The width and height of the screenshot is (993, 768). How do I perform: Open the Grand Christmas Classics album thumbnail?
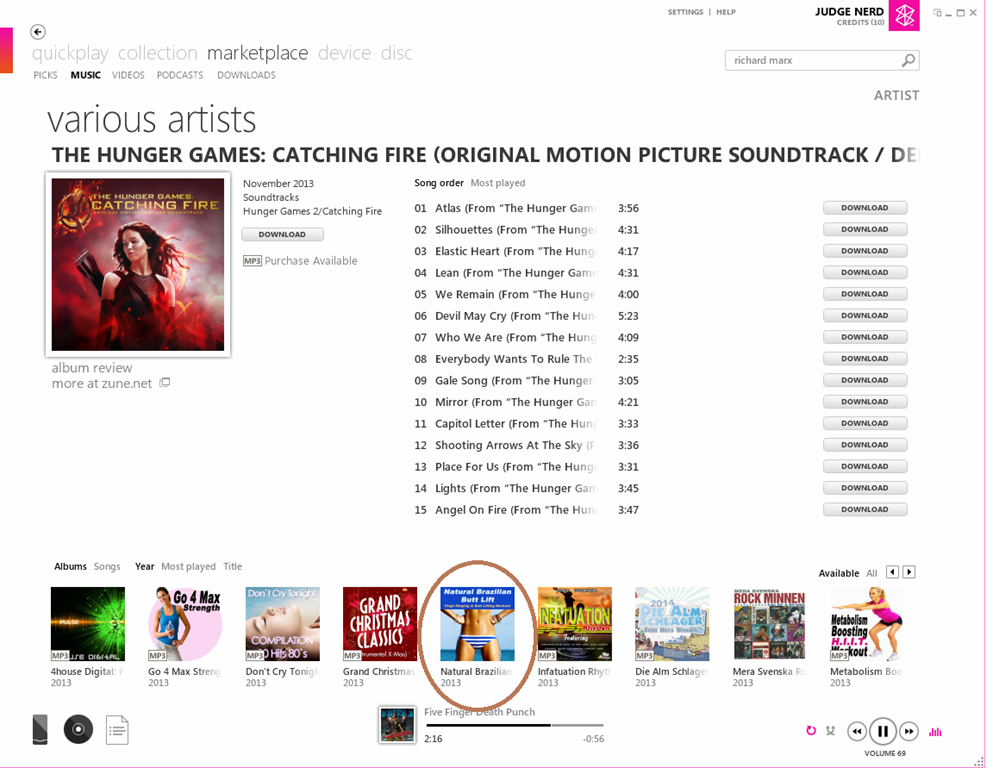tap(380, 624)
